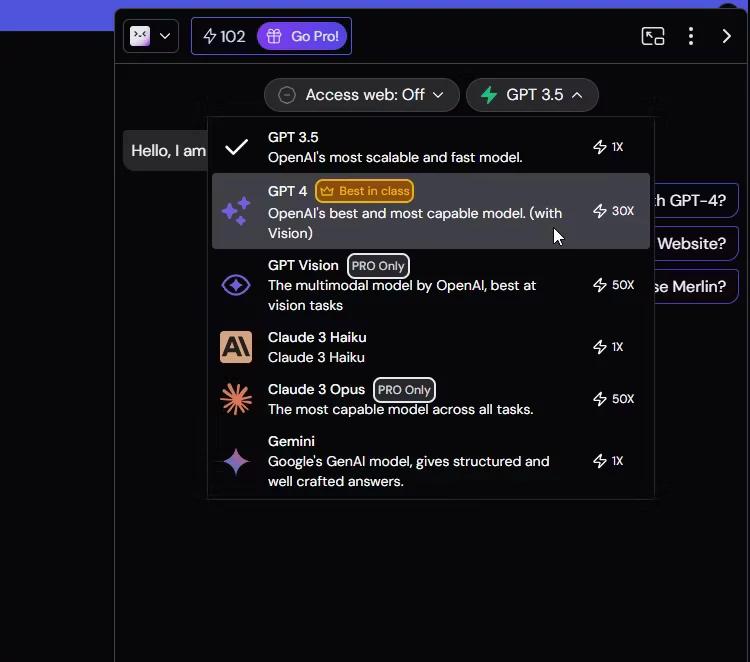
Task: Toggle the Access web Off setting
Action: [362, 95]
